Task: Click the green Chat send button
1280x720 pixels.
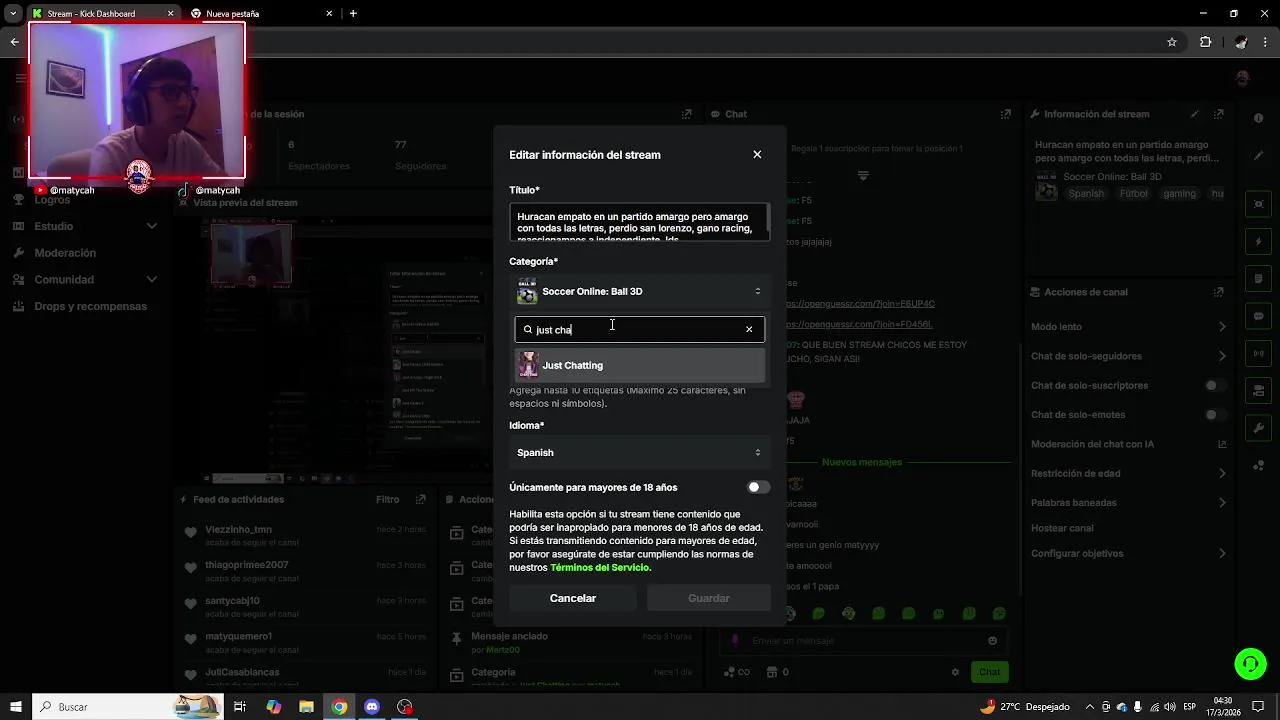Action: 989,672
